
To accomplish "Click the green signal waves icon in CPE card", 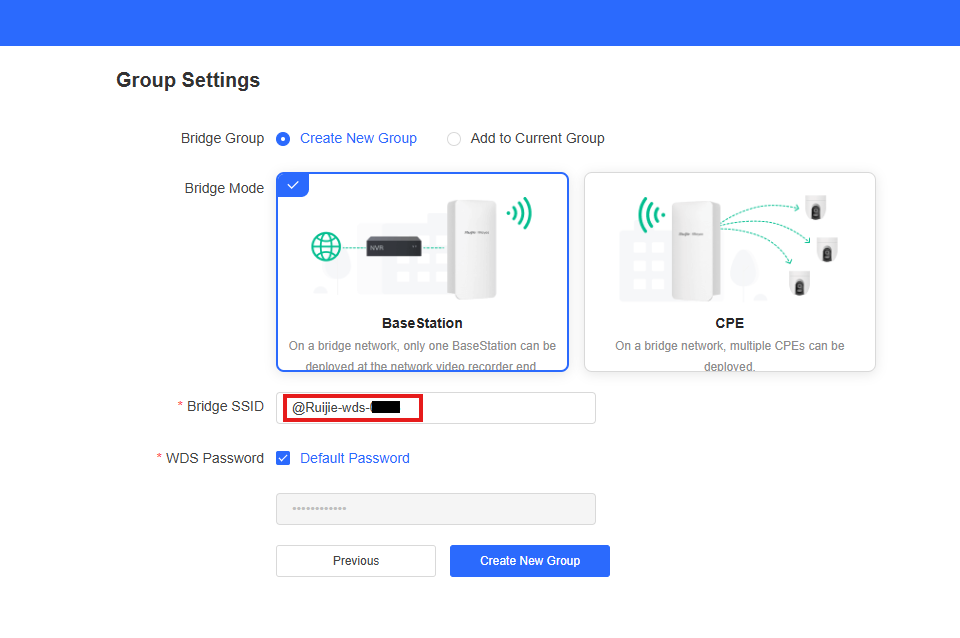I will pos(651,215).
